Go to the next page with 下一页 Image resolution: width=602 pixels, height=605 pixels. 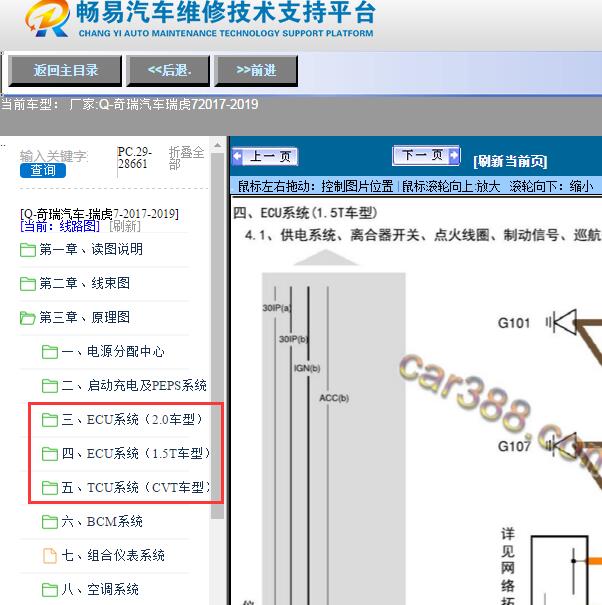(x=426, y=155)
